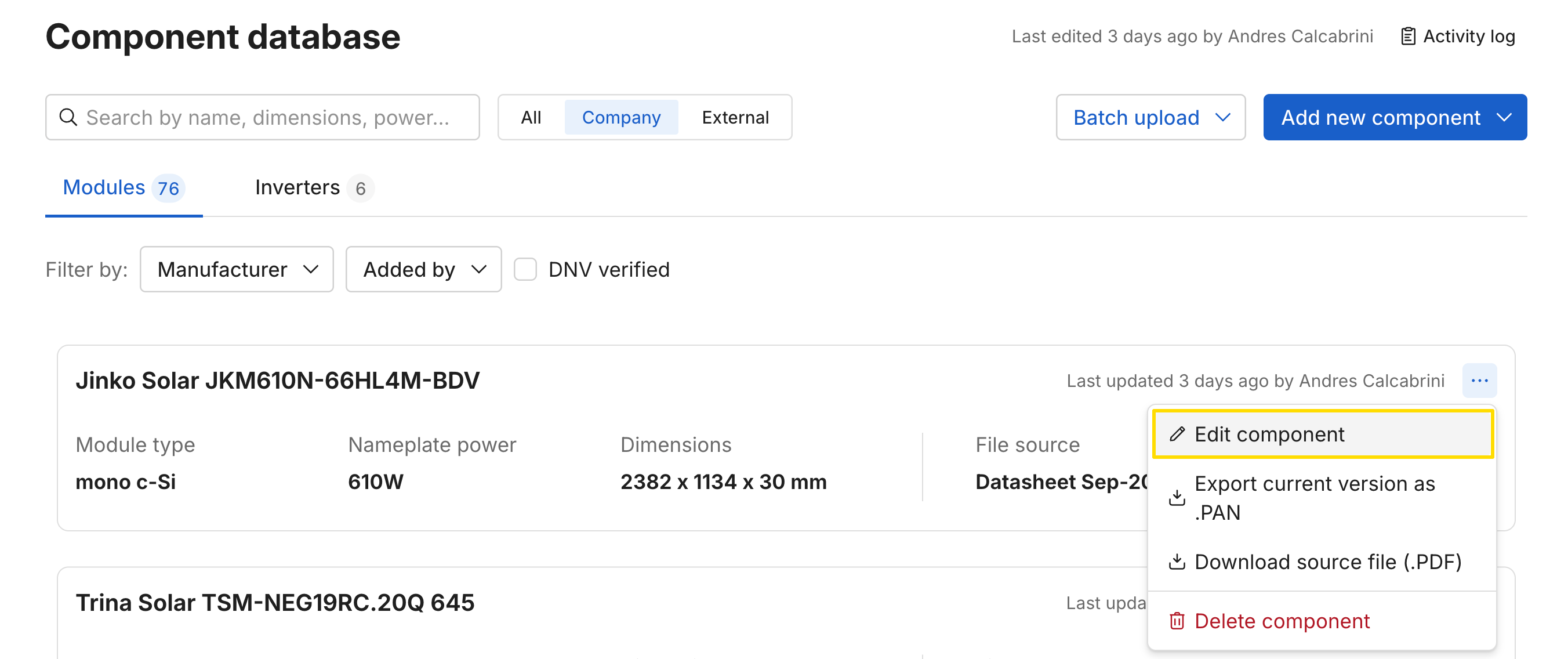The image size is (1568, 659).
Task: Click Last updated by Andres Calcabrini on Jinko card
Action: (1255, 381)
